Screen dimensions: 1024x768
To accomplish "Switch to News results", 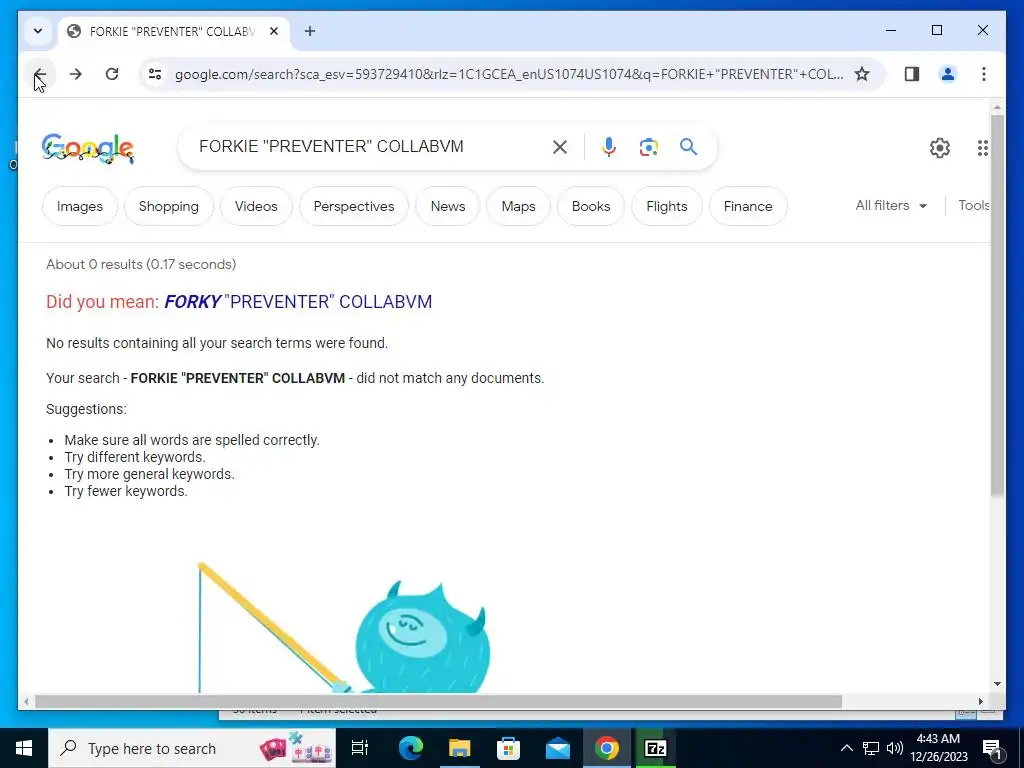I will [448, 206].
